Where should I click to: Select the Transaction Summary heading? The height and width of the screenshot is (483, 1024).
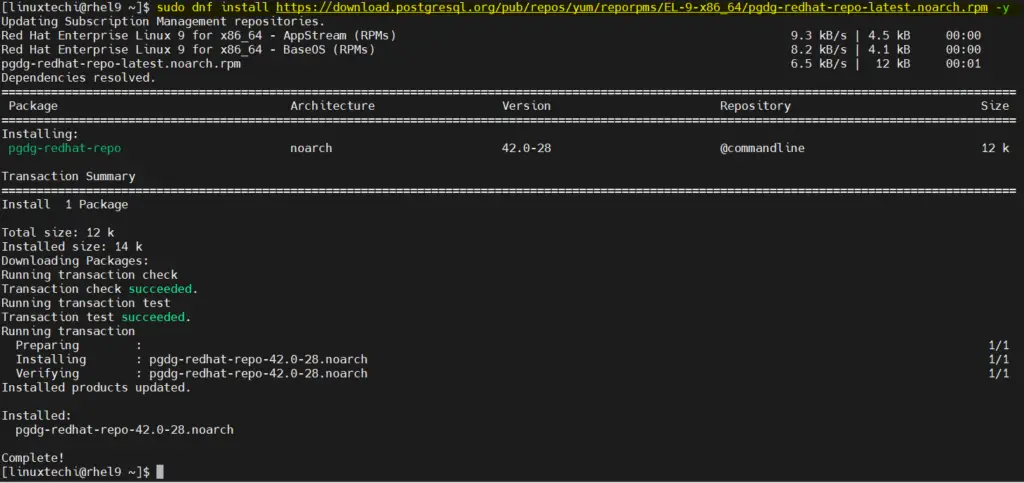pyautogui.click(x=69, y=176)
